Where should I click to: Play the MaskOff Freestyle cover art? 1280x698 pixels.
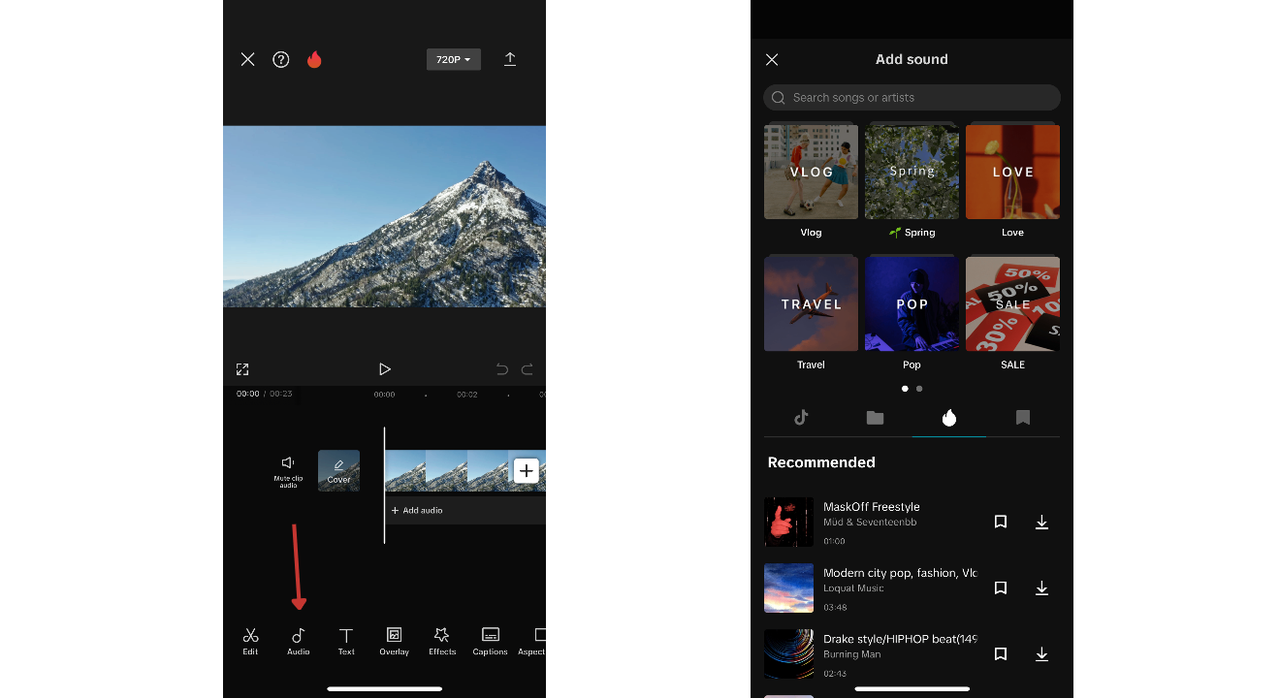pyautogui.click(x=789, y=522)
